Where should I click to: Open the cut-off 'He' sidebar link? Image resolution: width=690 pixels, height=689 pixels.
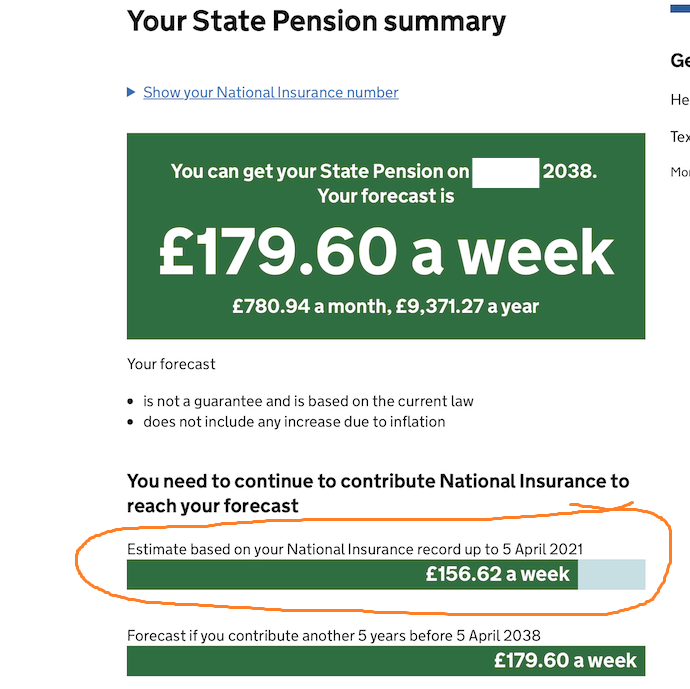680,100
